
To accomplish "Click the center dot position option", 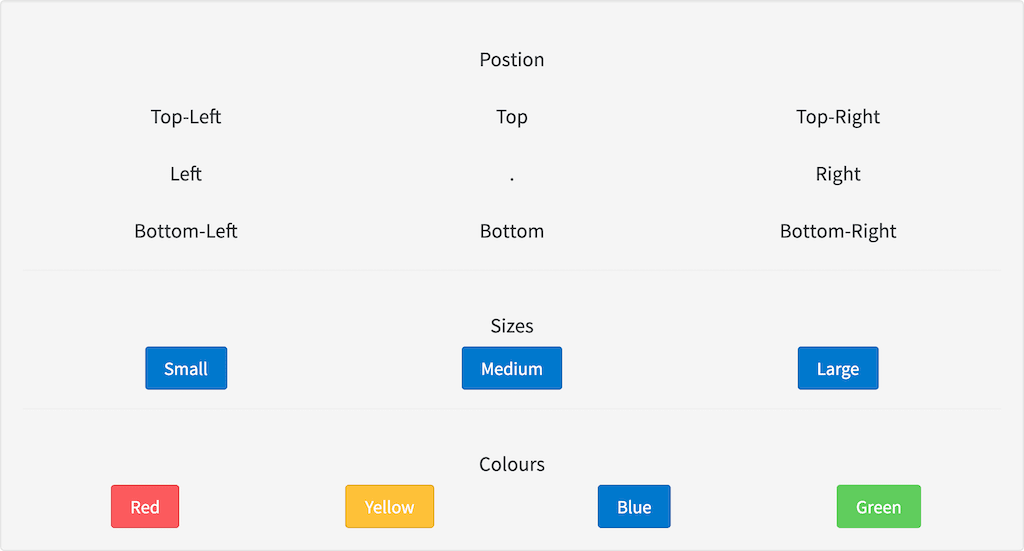I will [512, 176].
